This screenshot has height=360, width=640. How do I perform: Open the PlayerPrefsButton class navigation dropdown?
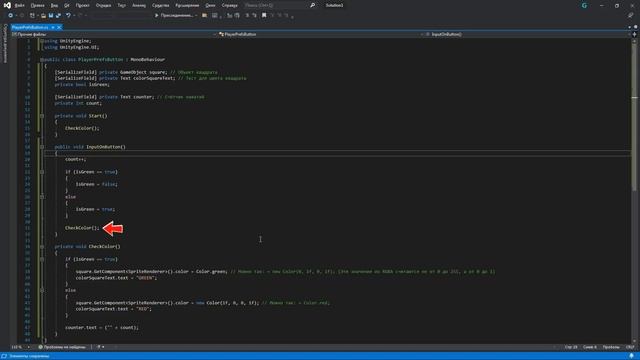pyautogui.click(x=320, y=34)
